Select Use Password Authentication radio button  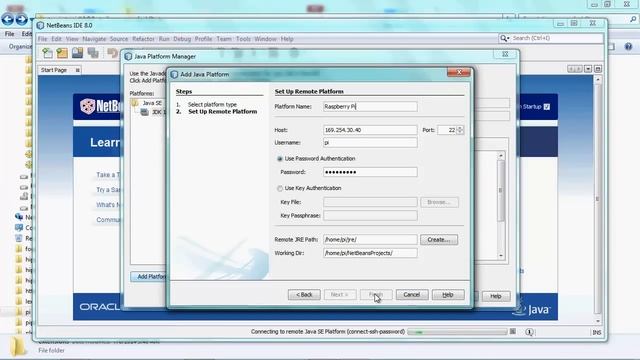pos(280,159)
